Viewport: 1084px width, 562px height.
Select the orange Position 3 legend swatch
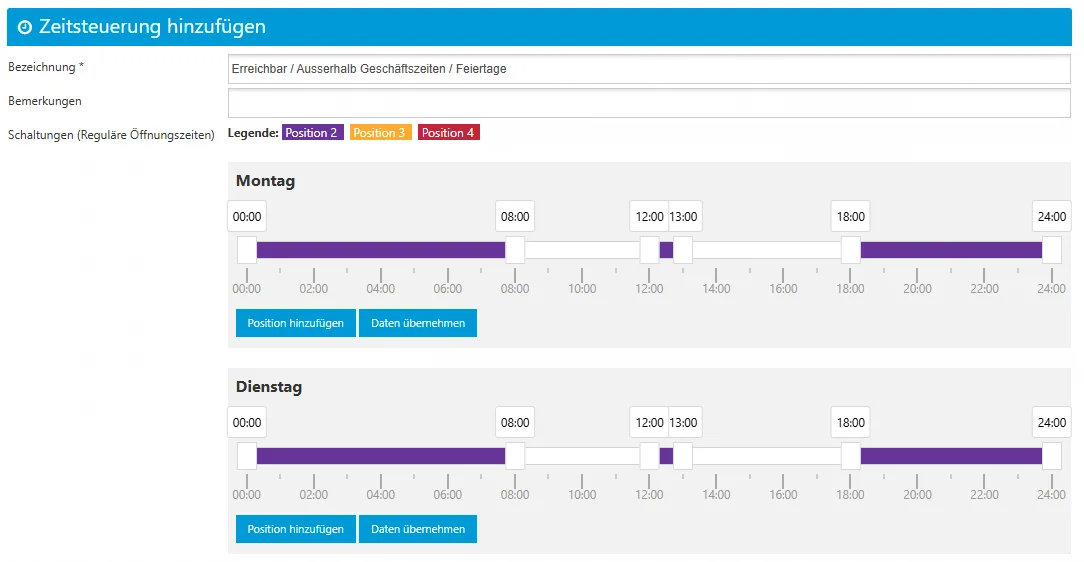pyautogui.click(x=380, y=133)
